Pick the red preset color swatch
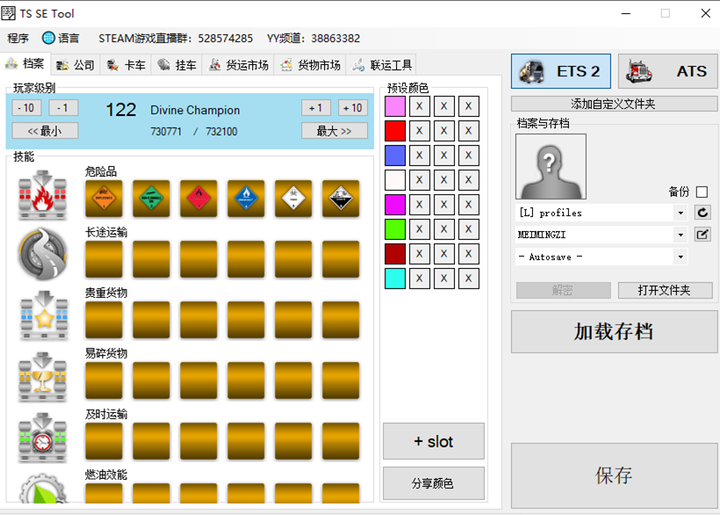The height and width of the screenshot is (515, 720). 395,131
